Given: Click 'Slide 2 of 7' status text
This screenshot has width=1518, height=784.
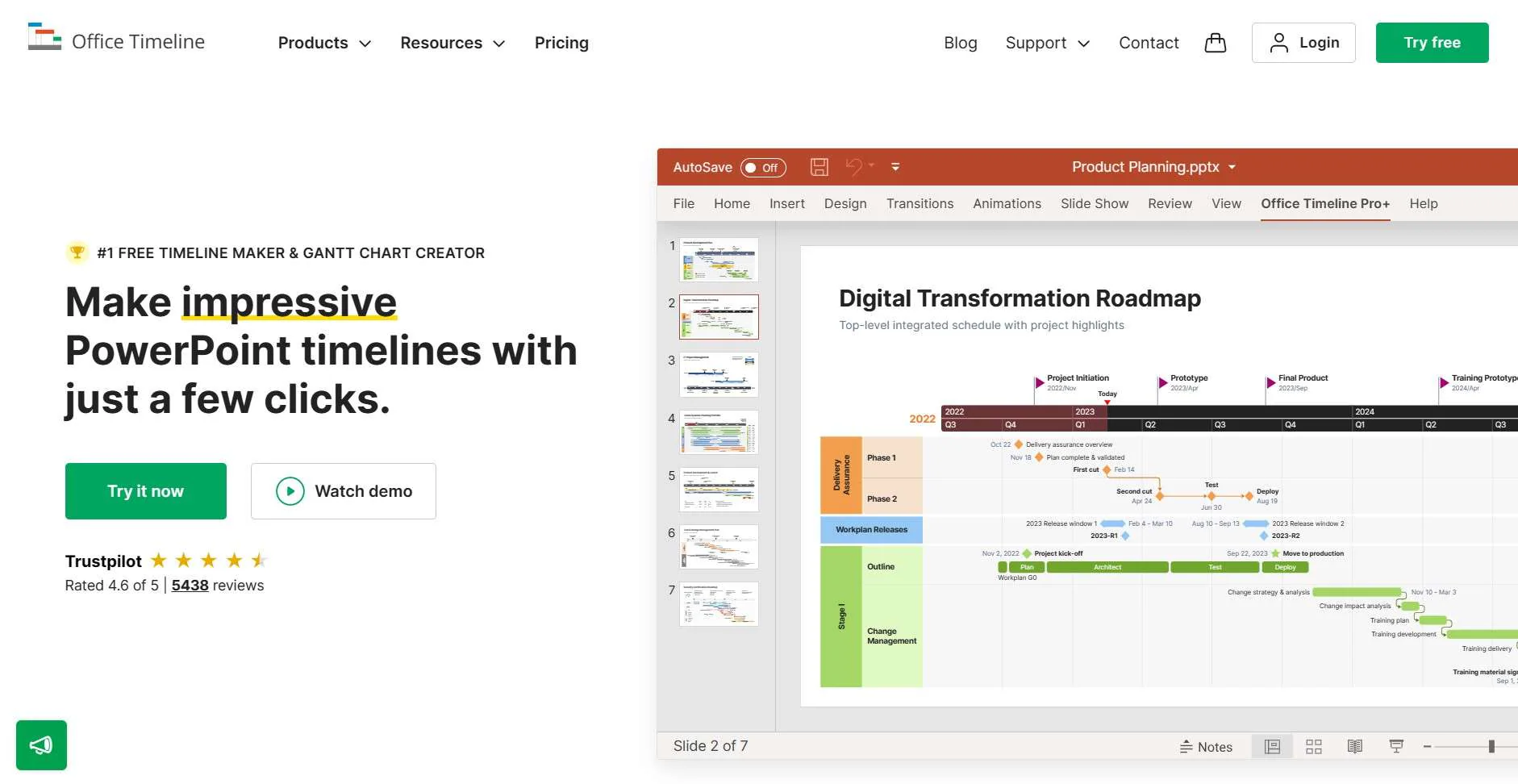Looking at the screenshot, I should pos(711,746).
